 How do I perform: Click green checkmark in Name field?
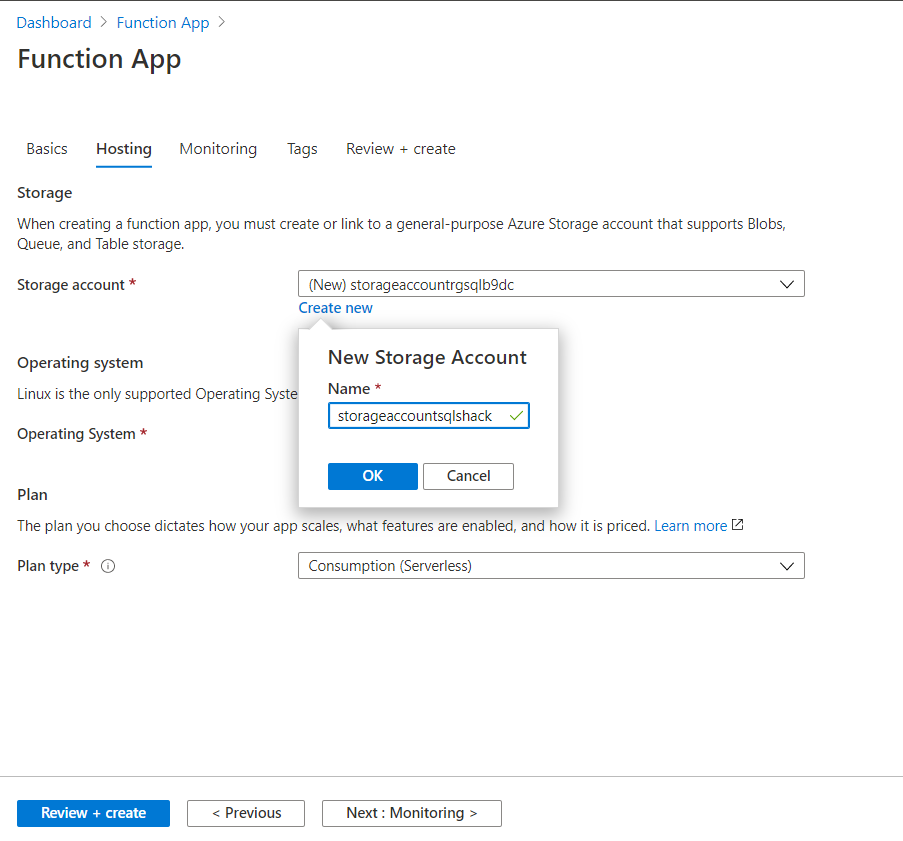coord(516,415)
